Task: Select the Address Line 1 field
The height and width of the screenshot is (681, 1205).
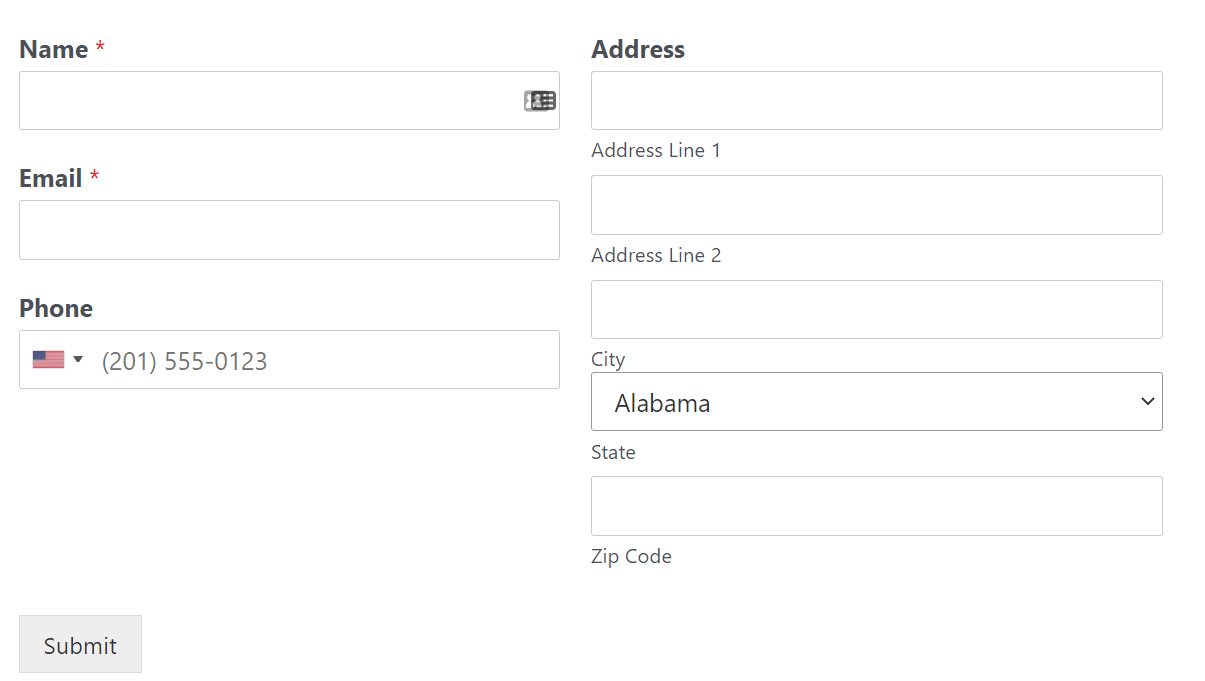Action: tap(876, 100)
